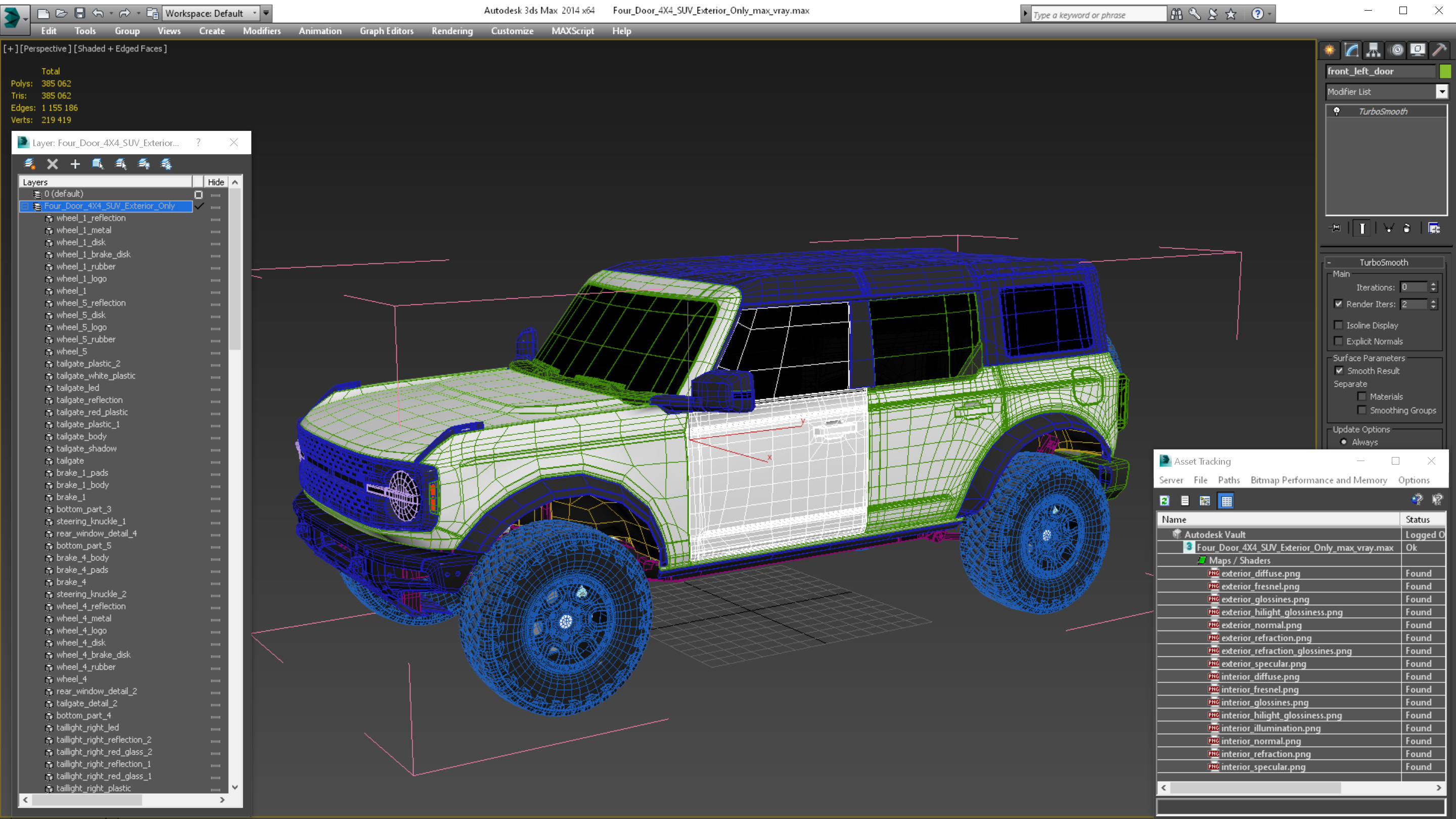Collapse the TurboSmooth rollout header
Viewport: 1456px width, 819px height.
click(x=1384, y=262)
